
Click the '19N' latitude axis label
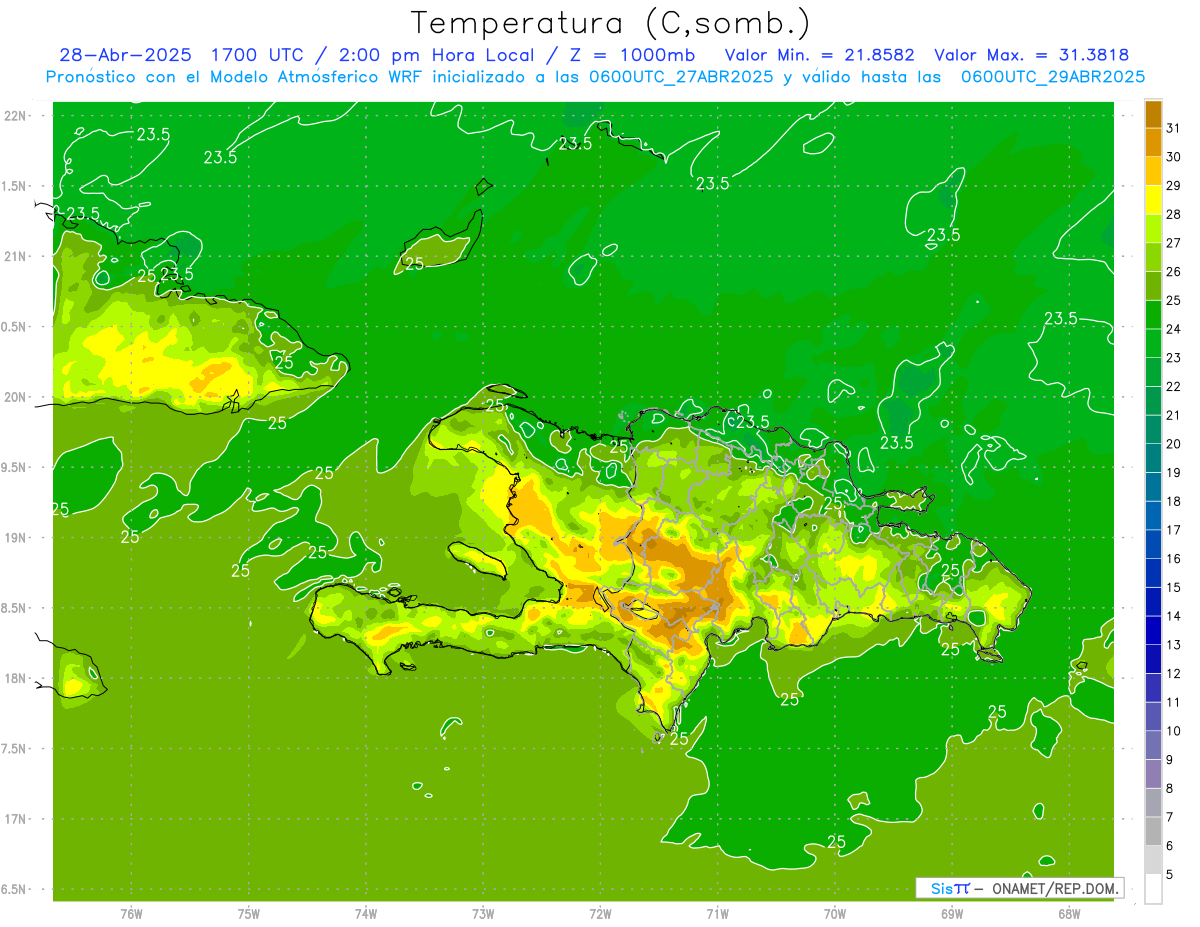15,538
